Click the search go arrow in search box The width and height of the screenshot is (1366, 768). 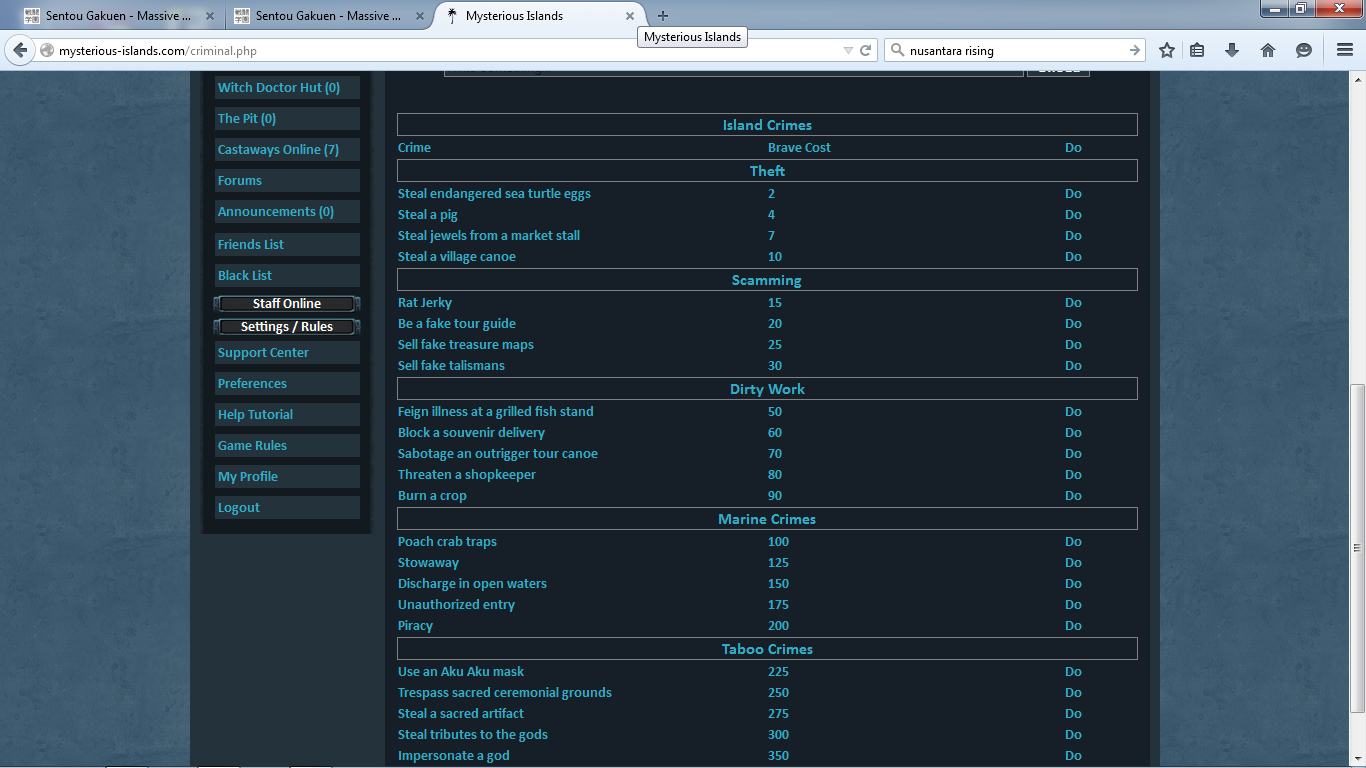(1134, 50)
